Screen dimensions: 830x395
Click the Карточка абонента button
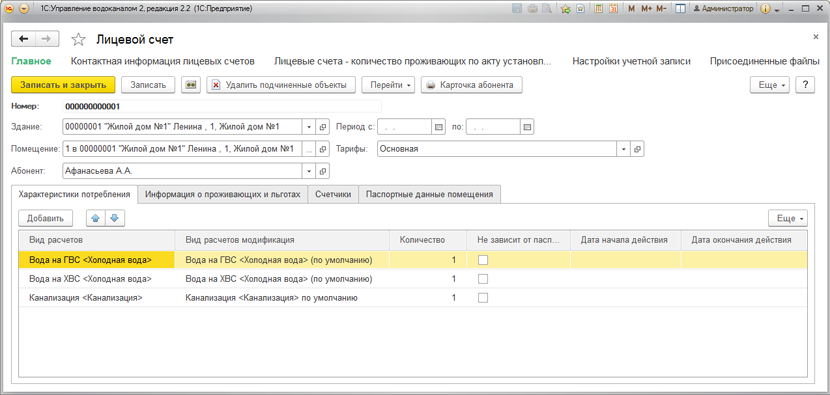click(x=472, y=85)
